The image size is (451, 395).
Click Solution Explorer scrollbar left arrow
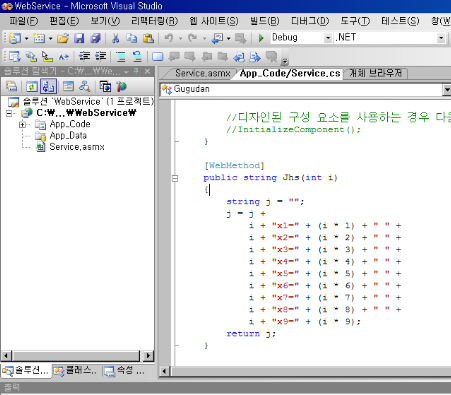(6, 356)
